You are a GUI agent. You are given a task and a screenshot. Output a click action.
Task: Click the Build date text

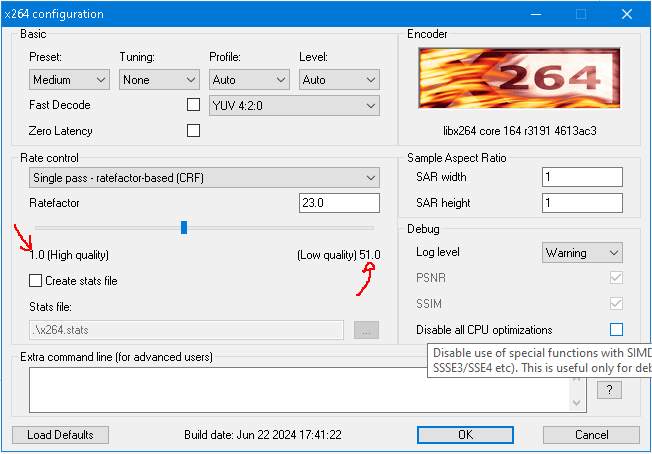point(263,435)
